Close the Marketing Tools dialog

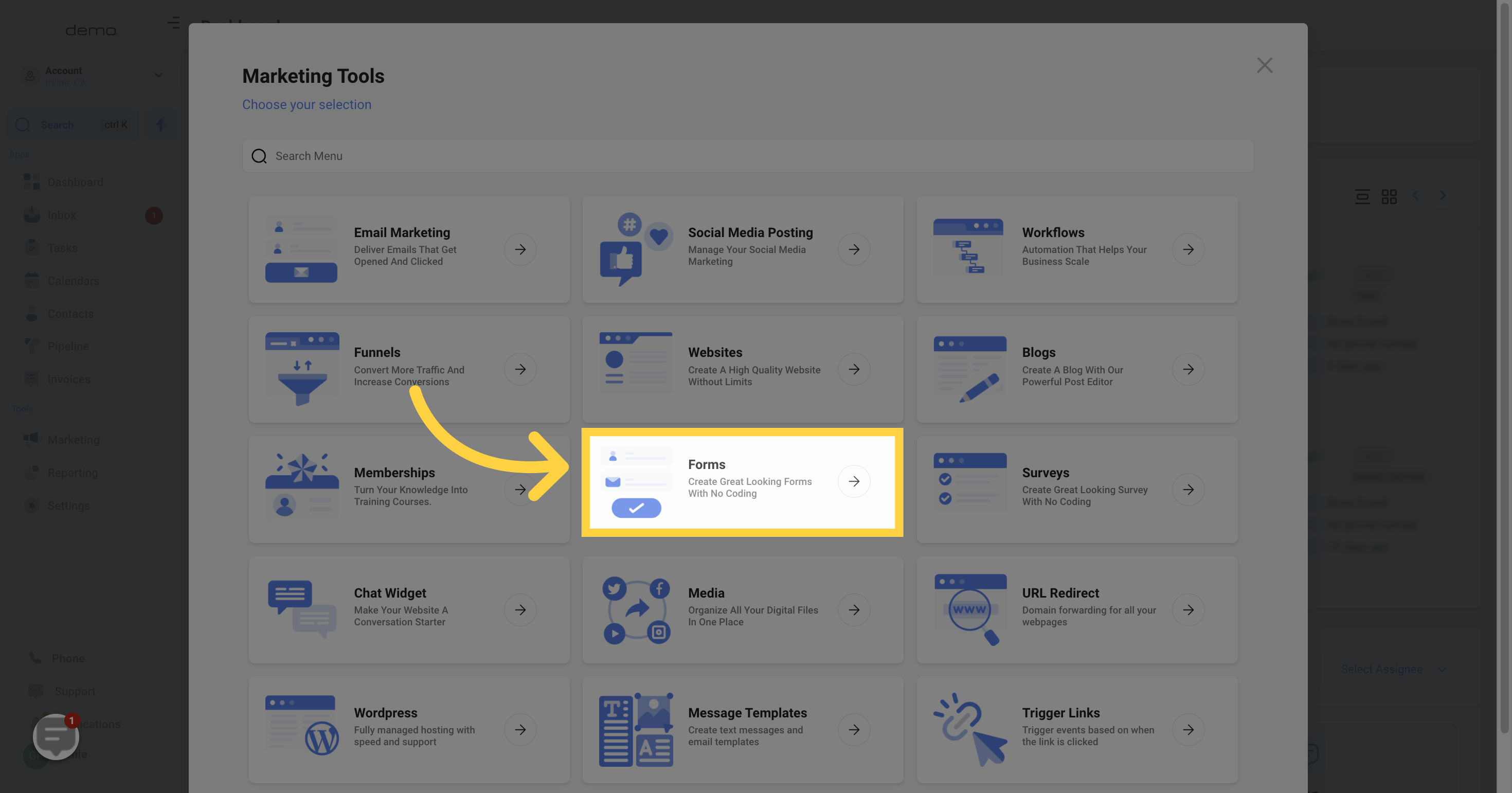coord(1264,65)
